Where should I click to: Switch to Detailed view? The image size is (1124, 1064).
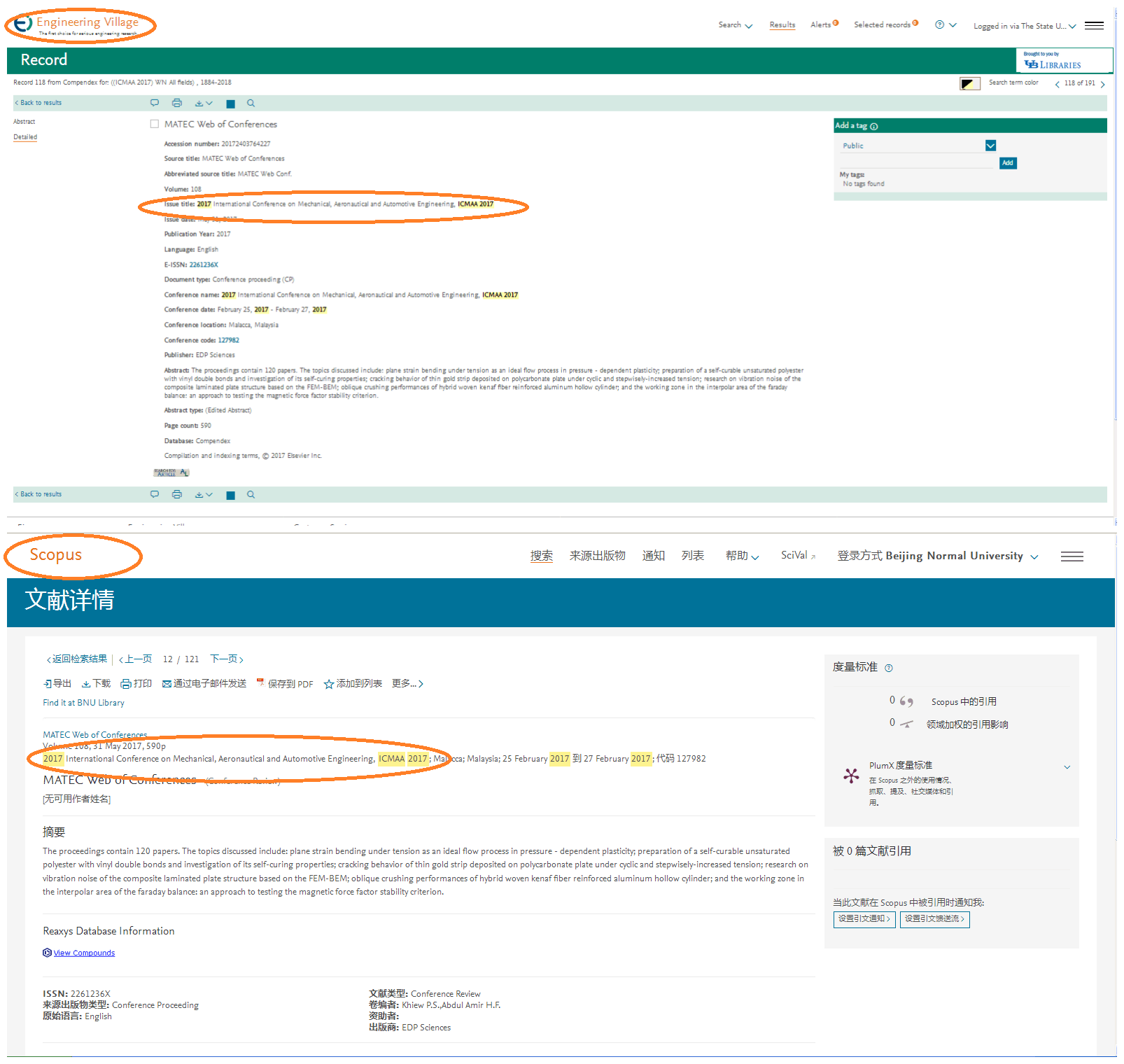tap(25, 137)
